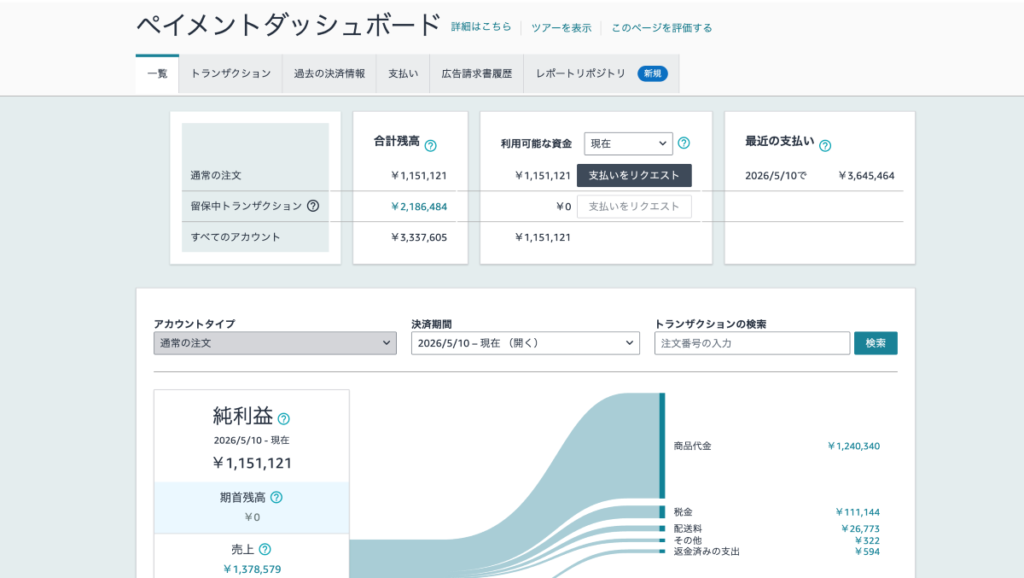Open help icon beside 最近の支払い
The width and height of the screenshot is (1024, 578).
tap(825, 146)
